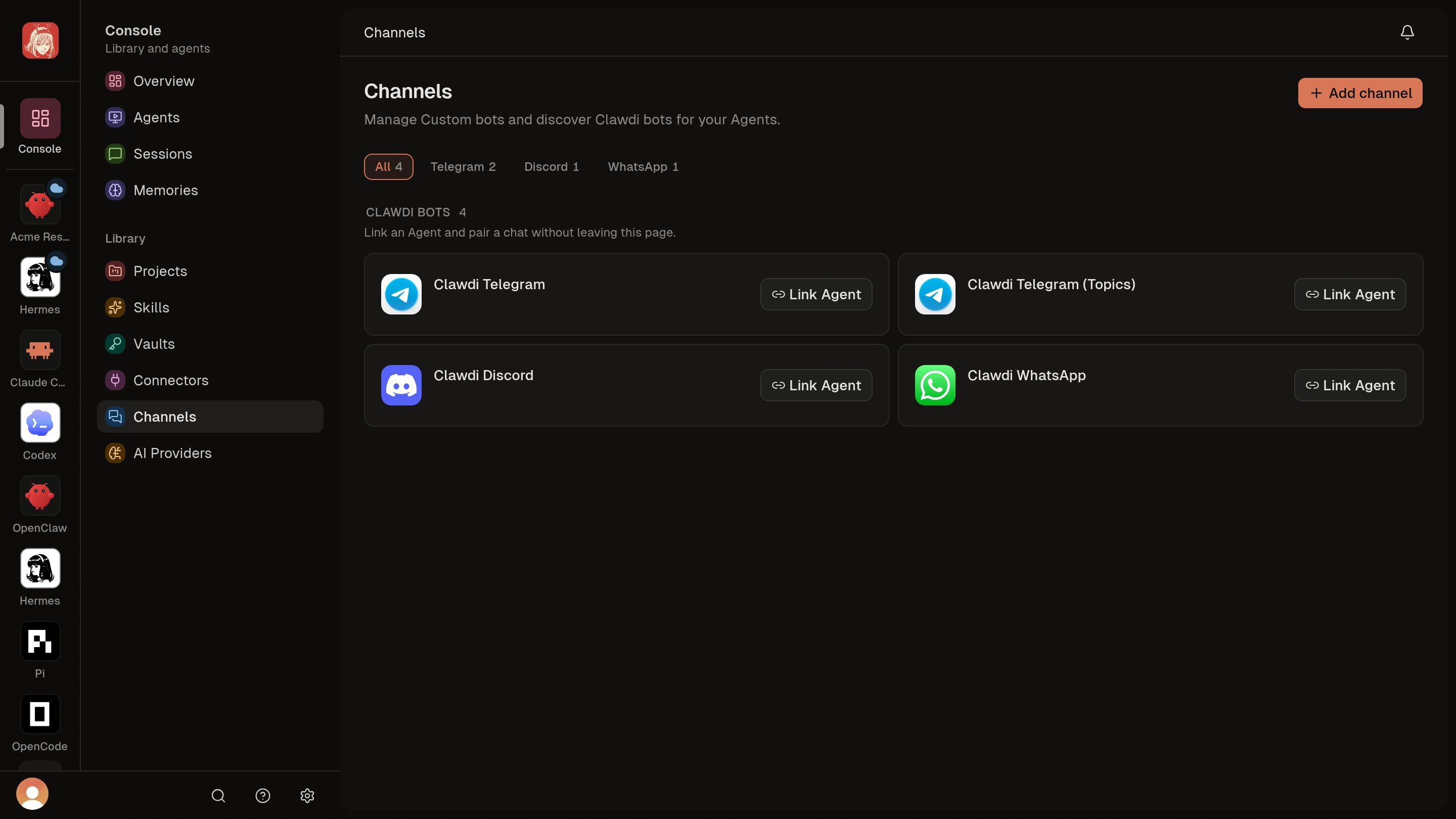Open Vaults in Library
Screen dimensions: 1456x819
point(210,344)
